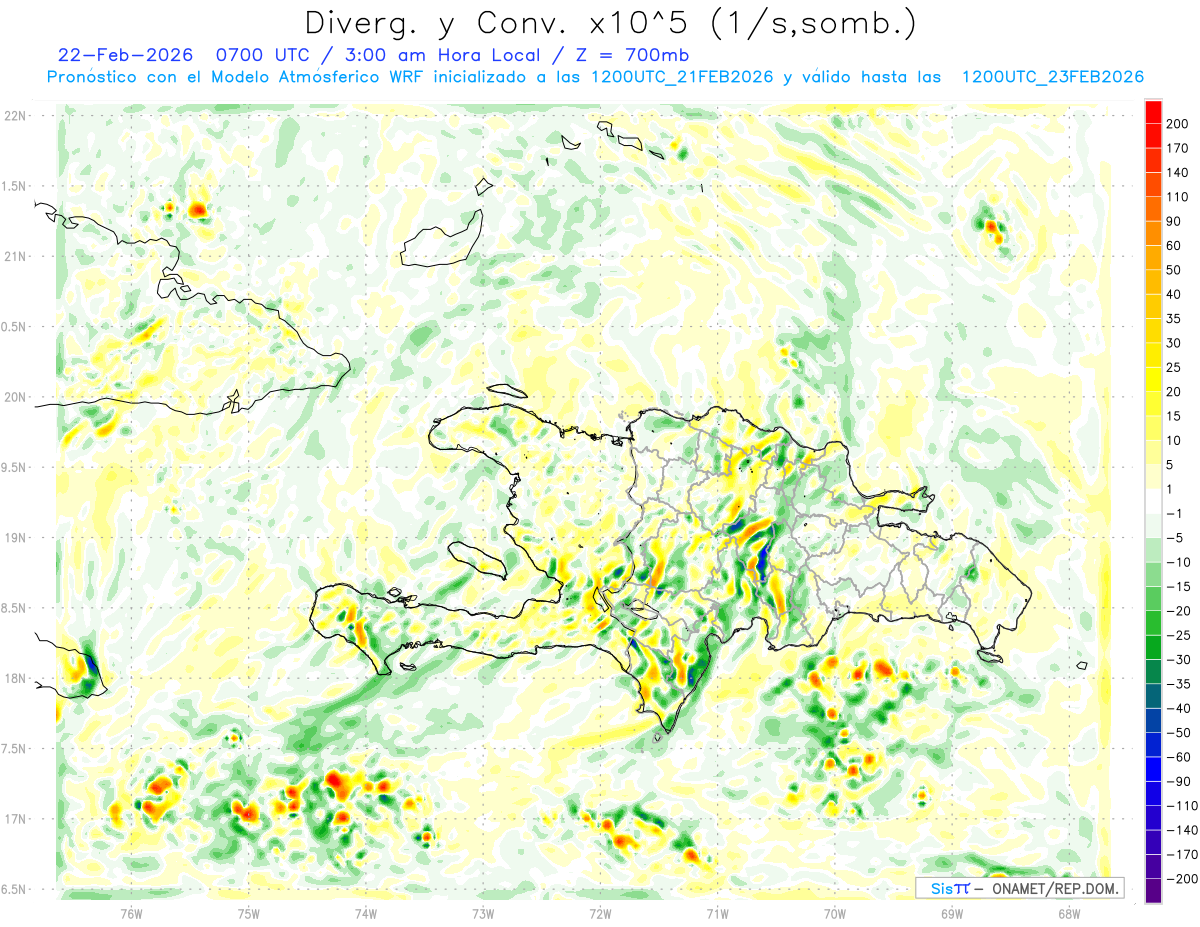Click the '-20' color scale label

coord(1177,611)
